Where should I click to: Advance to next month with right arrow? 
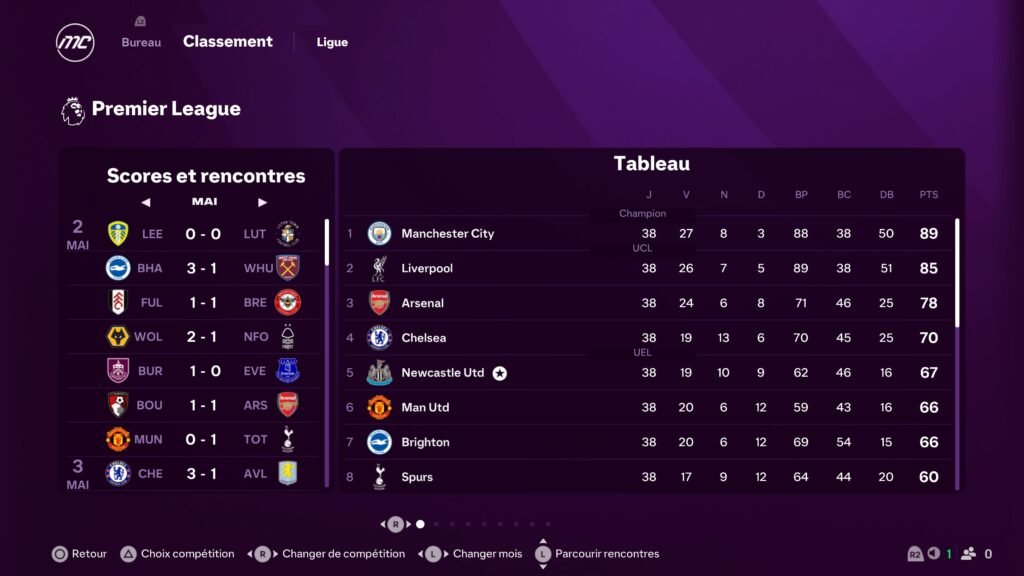(263, 202)
